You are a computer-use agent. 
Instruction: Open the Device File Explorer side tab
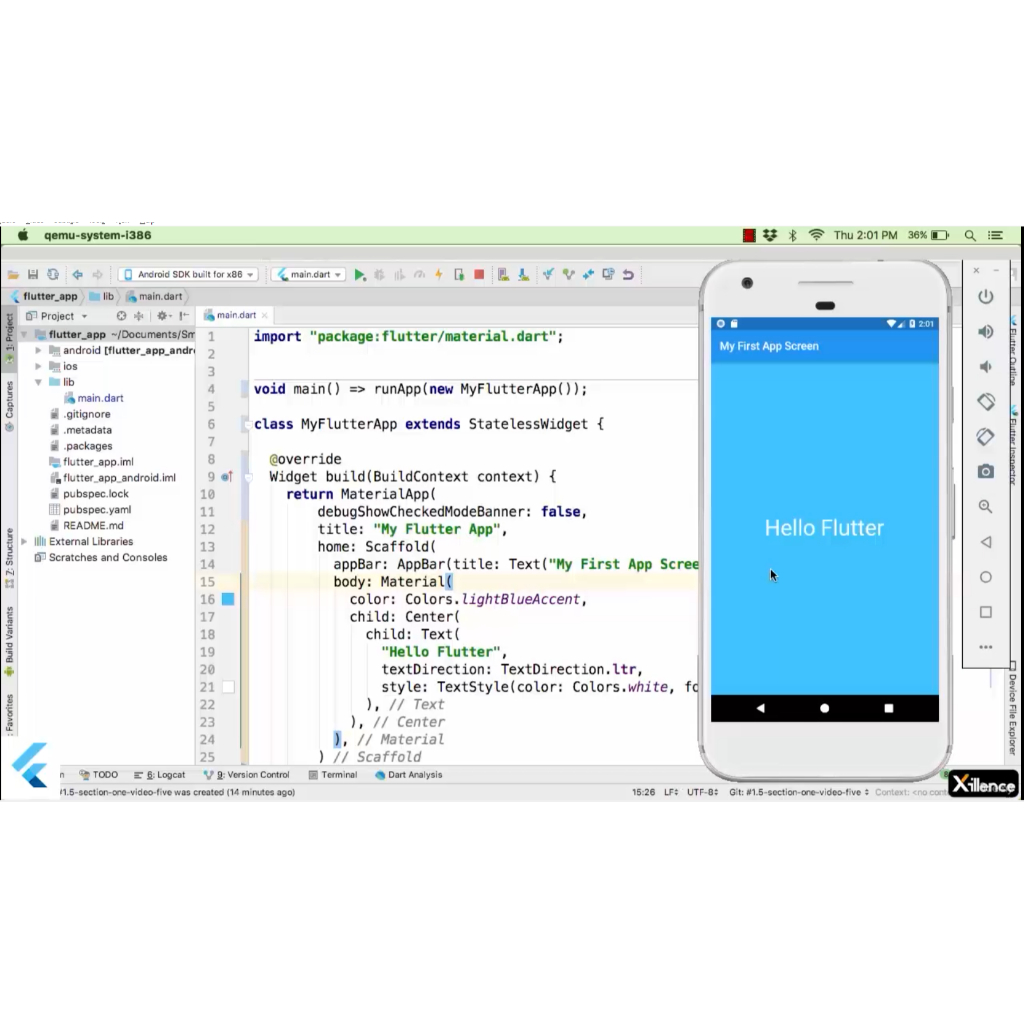click(1013, 710)
